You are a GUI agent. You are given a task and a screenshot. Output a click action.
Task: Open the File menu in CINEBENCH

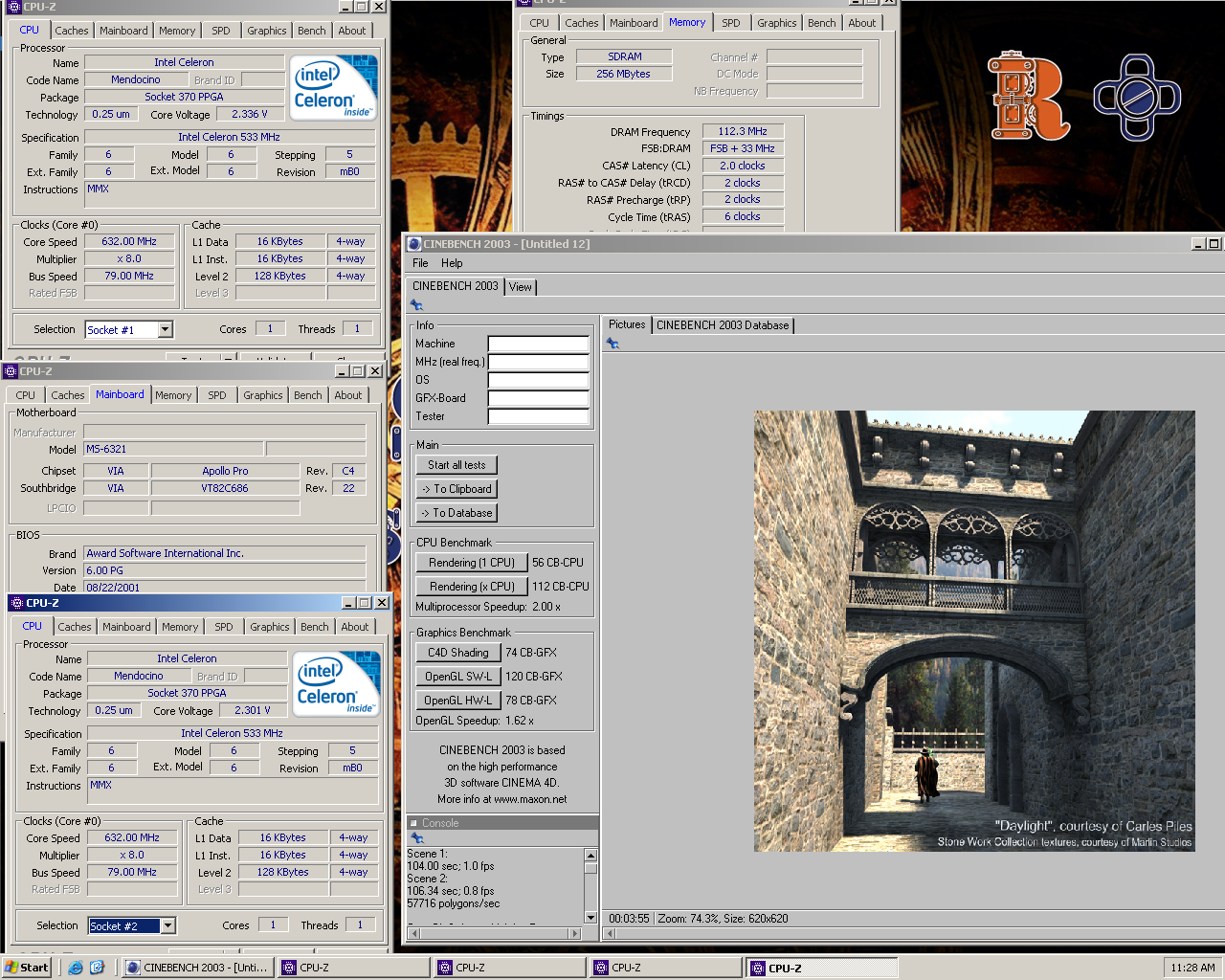(420, 263)
